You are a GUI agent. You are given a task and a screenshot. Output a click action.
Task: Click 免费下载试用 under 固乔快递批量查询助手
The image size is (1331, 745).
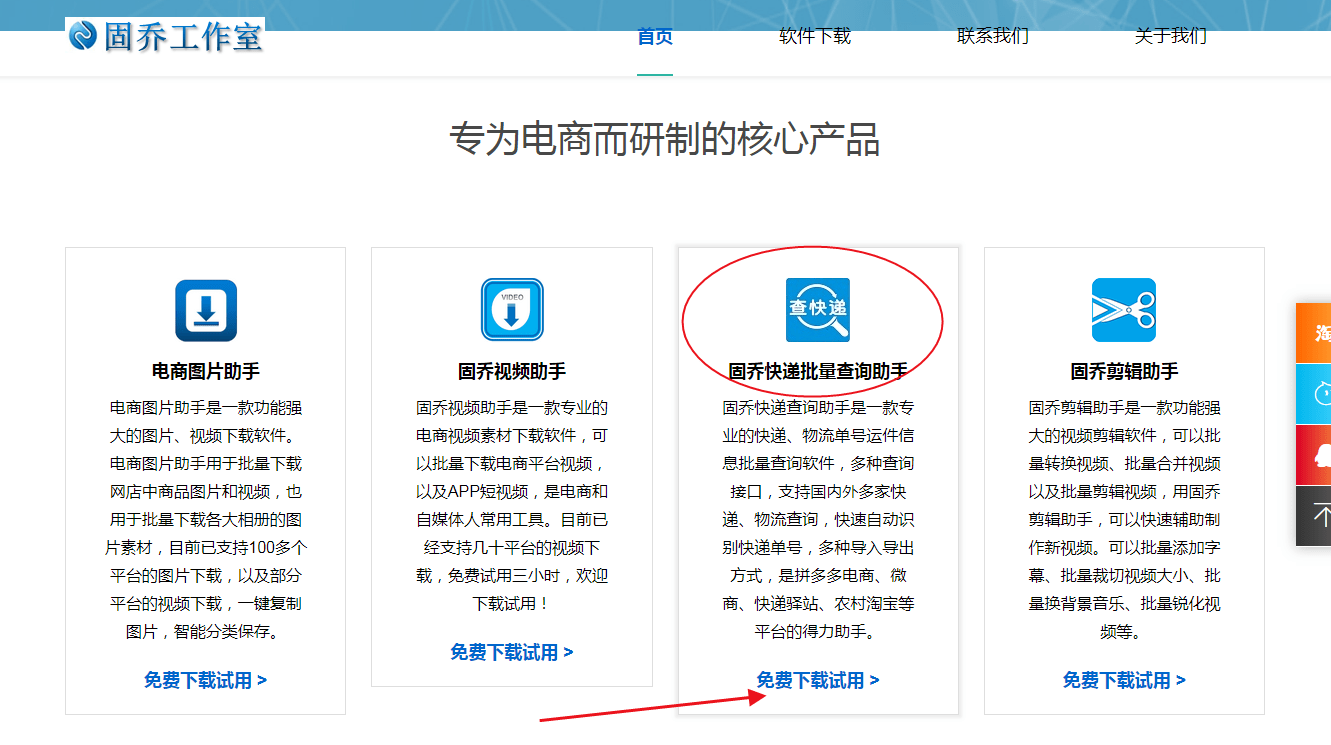pos(817,680)
